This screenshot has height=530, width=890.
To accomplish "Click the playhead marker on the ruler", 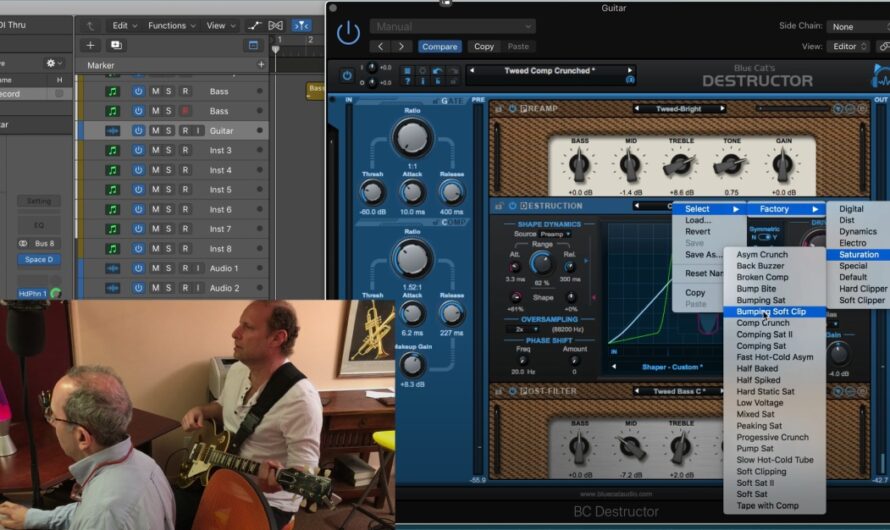I will pyautogui.click(x=275, y=49).
